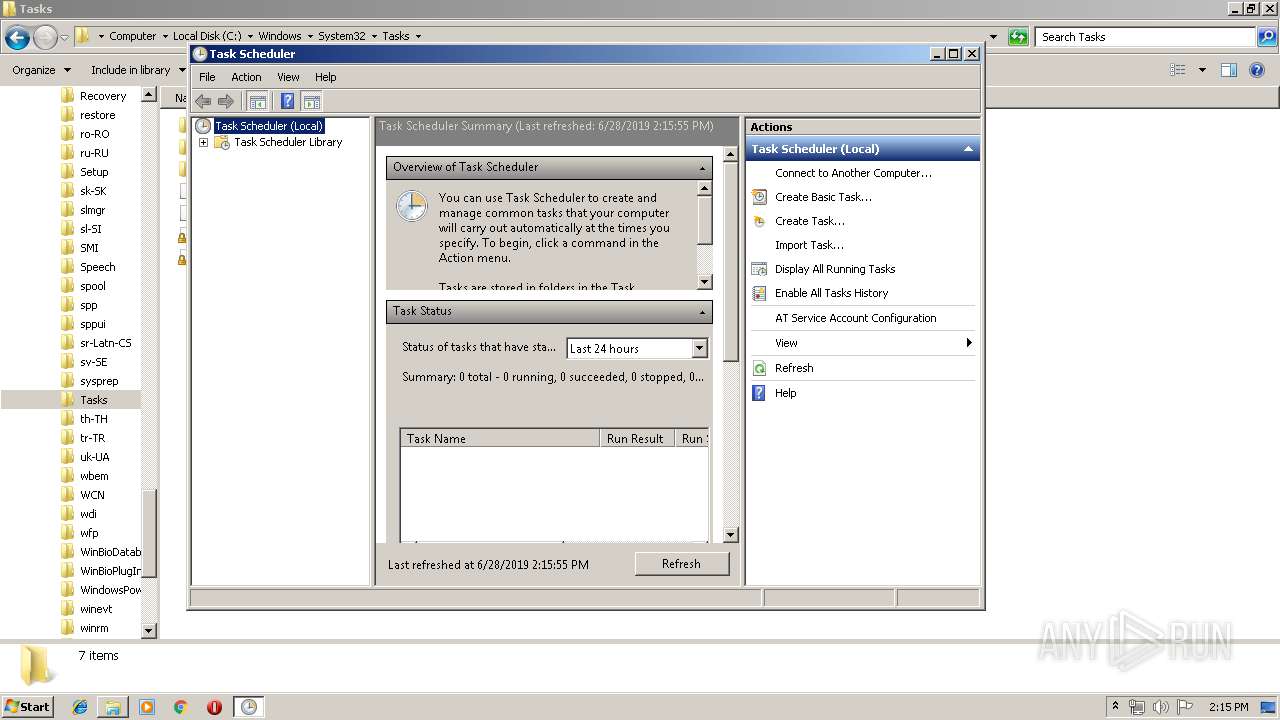The image size is (1280, 720).
Task: Click down arrow of overview scrollbar
Action: point(704,282)
